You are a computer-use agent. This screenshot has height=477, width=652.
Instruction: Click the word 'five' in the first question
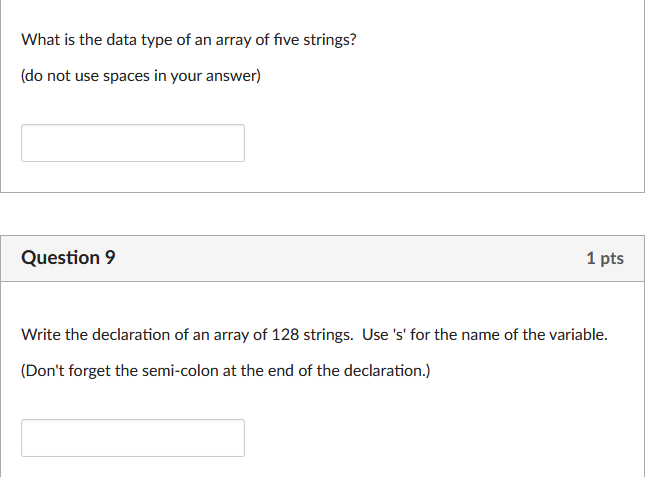point(286,40)
